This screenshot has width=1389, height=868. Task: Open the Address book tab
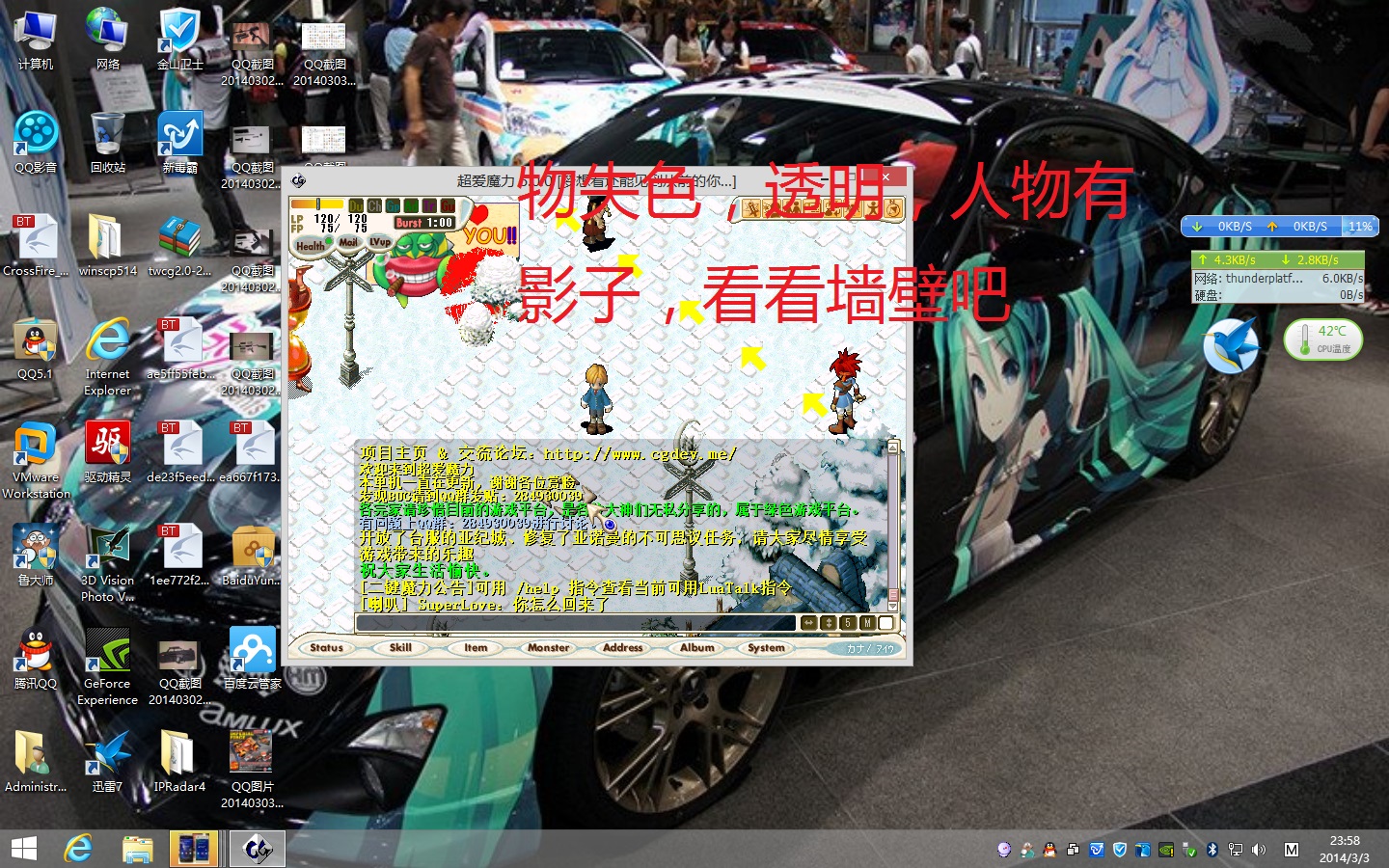(x=622, y=648)
